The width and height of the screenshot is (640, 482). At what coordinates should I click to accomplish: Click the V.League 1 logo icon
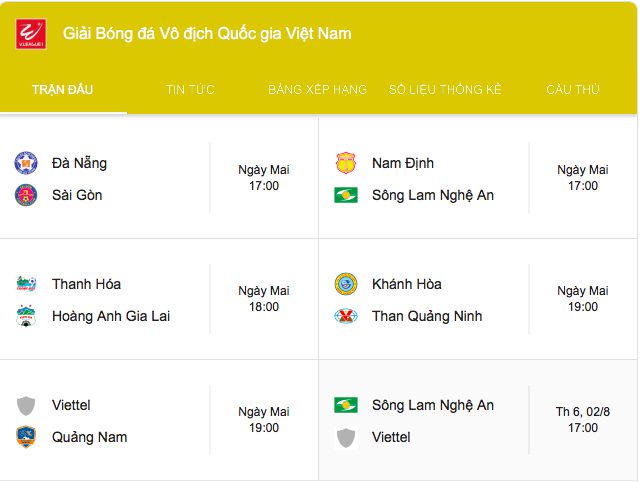[30, 34]
